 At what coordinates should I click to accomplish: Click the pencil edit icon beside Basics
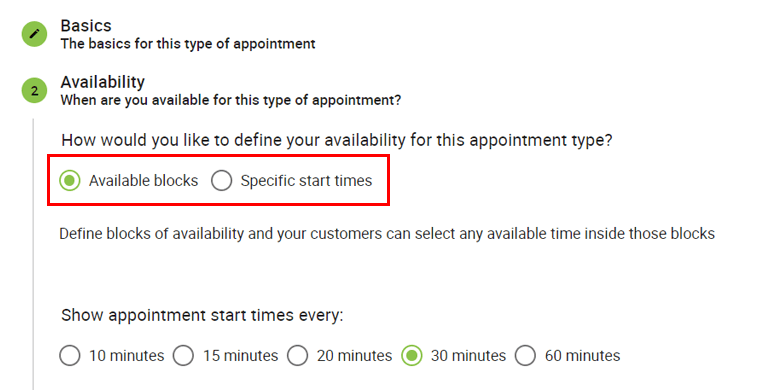pyautogui.click(x=34, y=34)
